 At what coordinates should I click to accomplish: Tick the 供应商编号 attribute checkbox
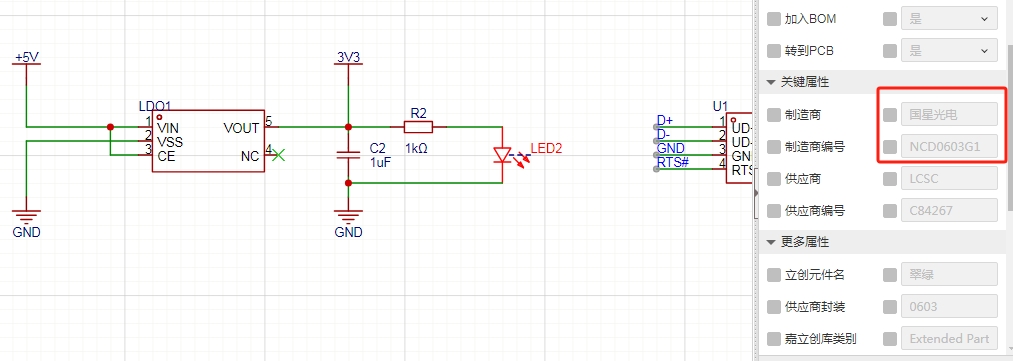pos(773,211)
